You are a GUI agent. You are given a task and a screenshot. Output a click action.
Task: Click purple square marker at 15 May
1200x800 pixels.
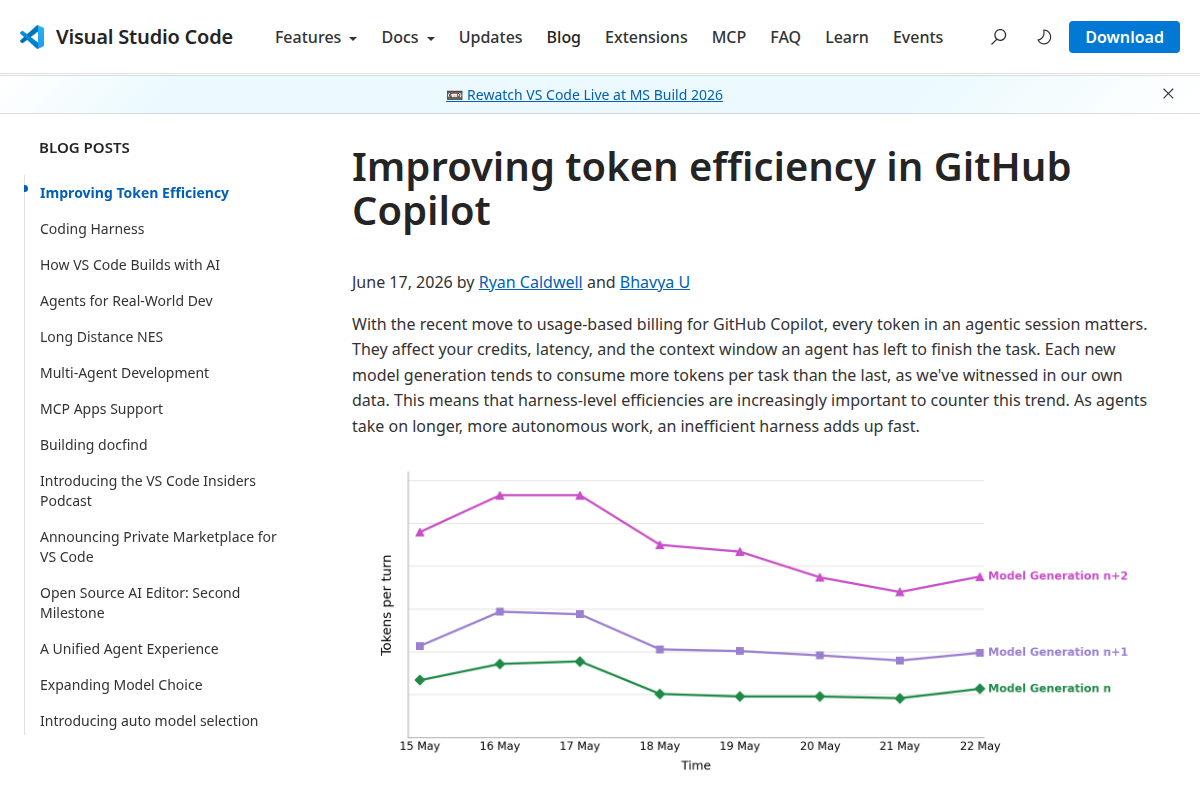click(420, 646)
